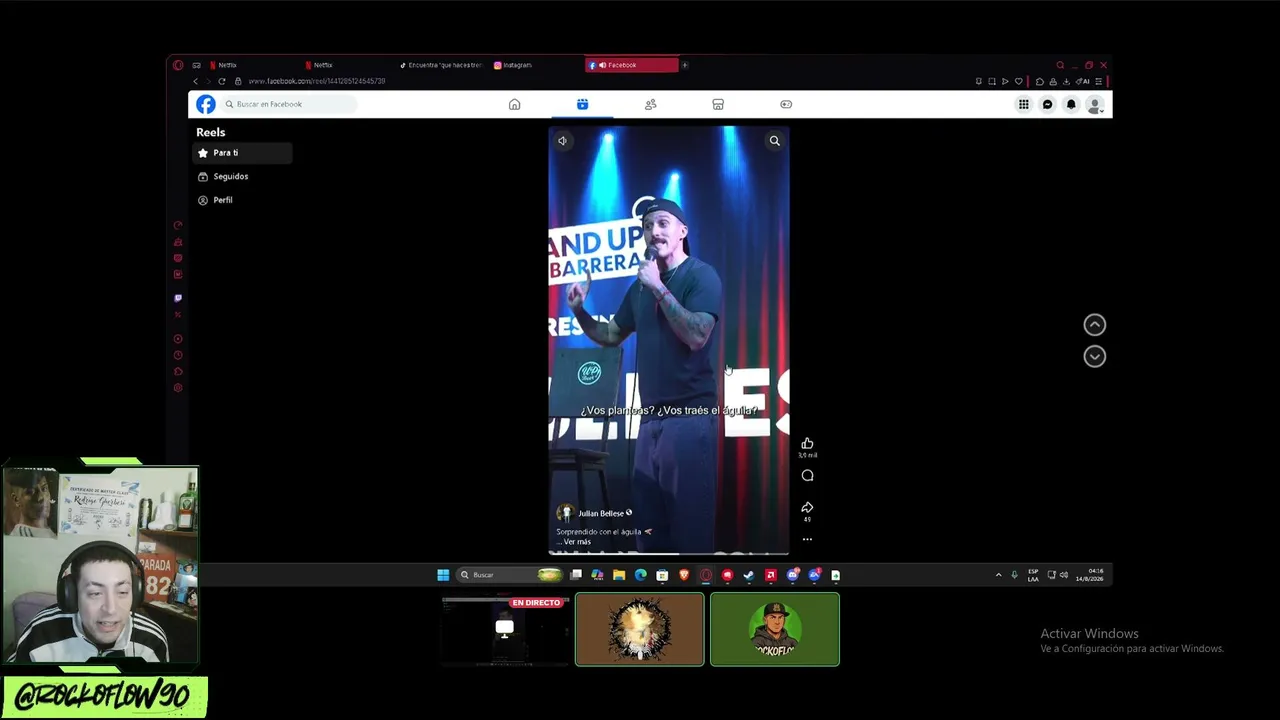
Task: Bookmark page with heart icon
Action: (1019, 81)
